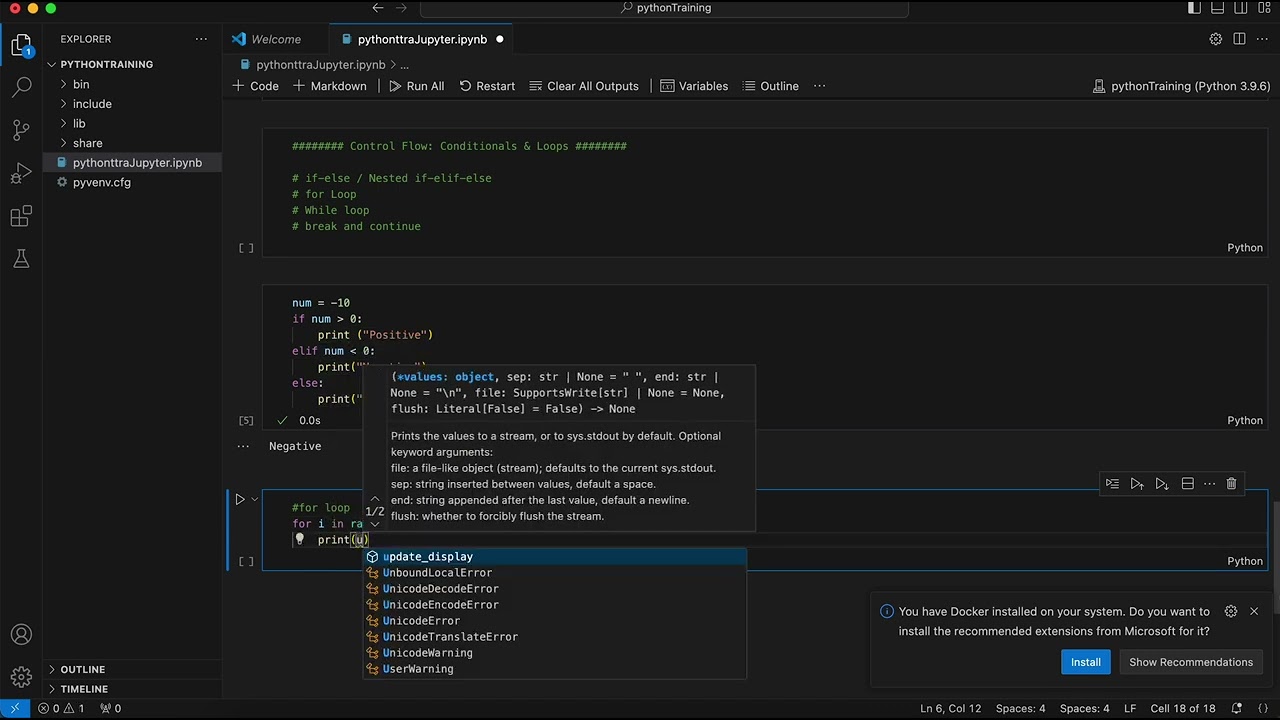Dismiss the Docker notification

pos(1254,611)
